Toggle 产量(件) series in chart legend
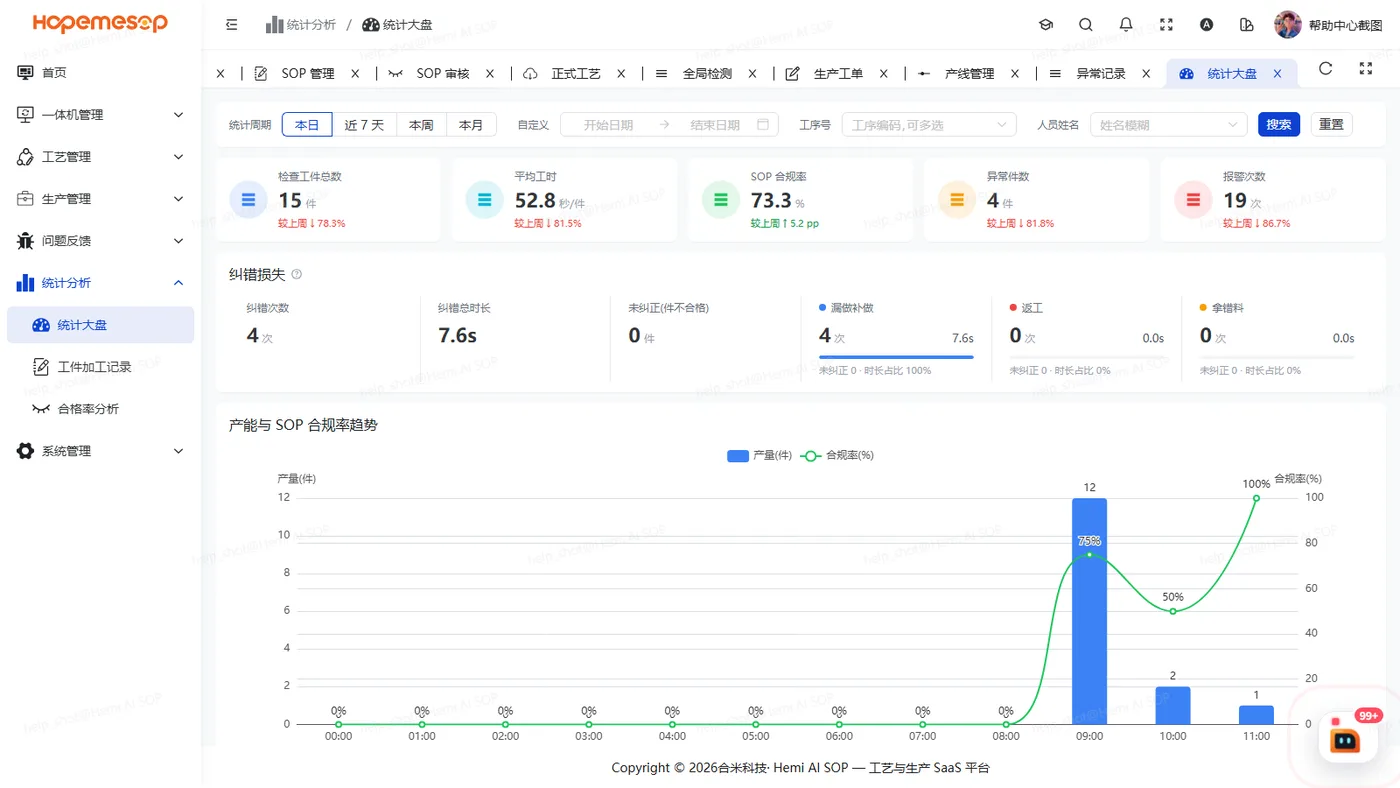 tap(760, 455)
